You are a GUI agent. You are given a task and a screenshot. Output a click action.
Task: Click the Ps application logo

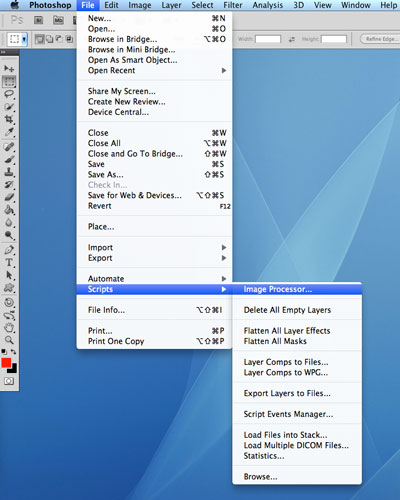[x=17, y=20]
